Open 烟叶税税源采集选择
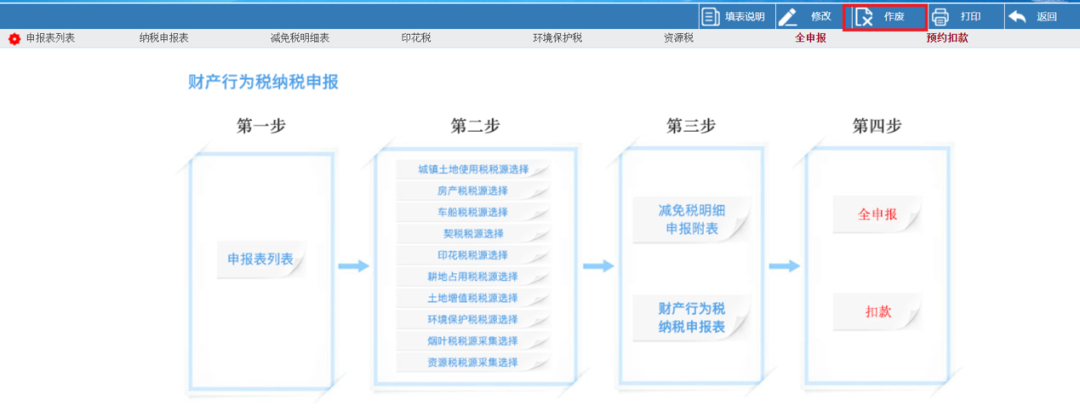 coord(472,341)
